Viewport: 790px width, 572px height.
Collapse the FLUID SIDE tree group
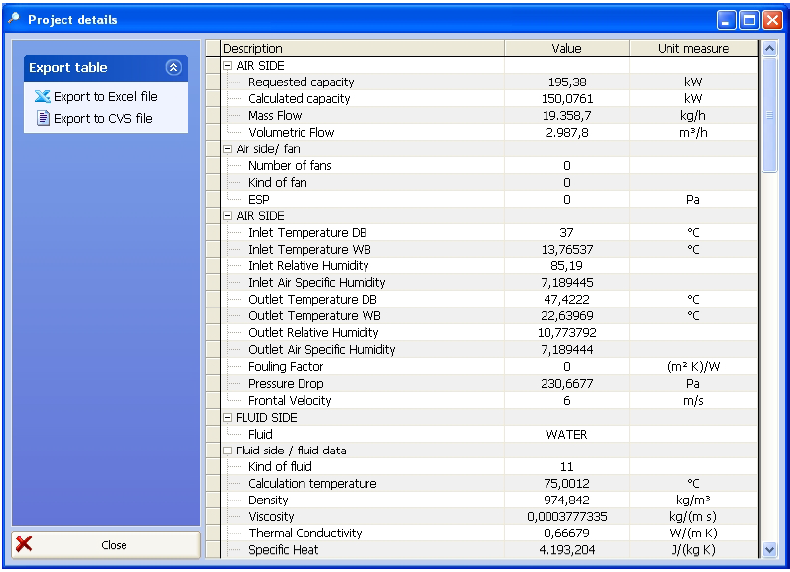click(x=227, y=418)
